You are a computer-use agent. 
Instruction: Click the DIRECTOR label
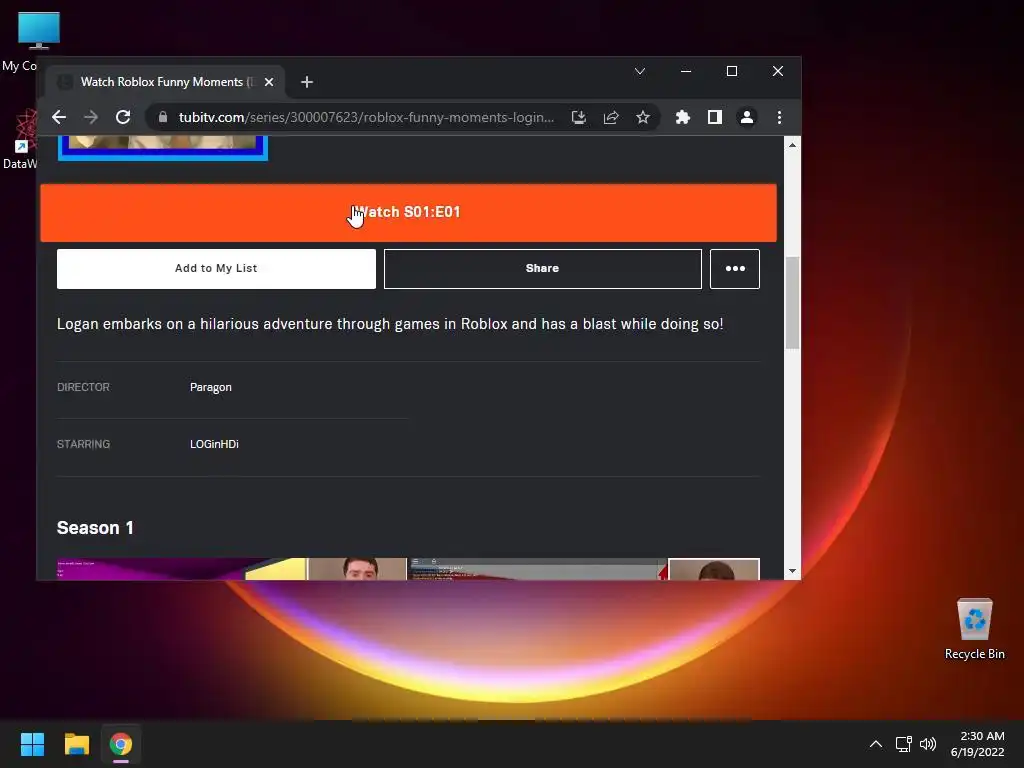pos(84,387)
